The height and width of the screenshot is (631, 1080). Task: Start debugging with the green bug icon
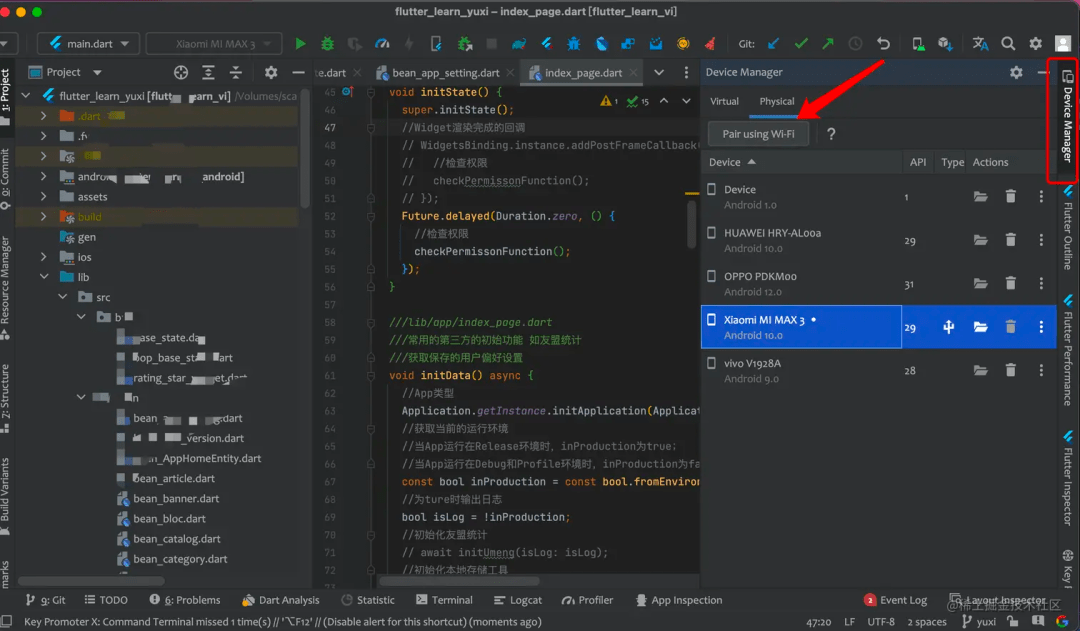pos(327,43)
